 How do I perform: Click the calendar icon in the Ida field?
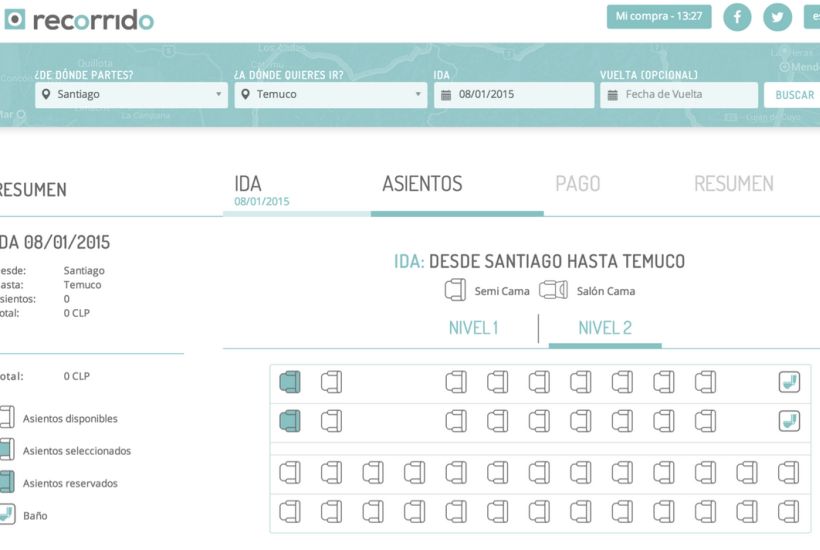click(446, 95)
